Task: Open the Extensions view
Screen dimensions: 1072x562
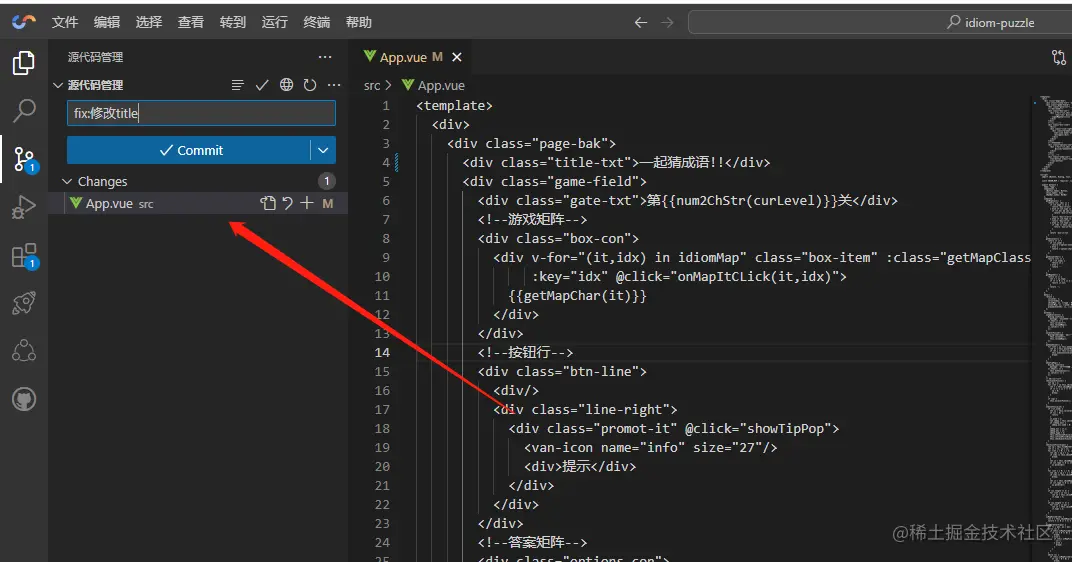Action: [25, 256]
